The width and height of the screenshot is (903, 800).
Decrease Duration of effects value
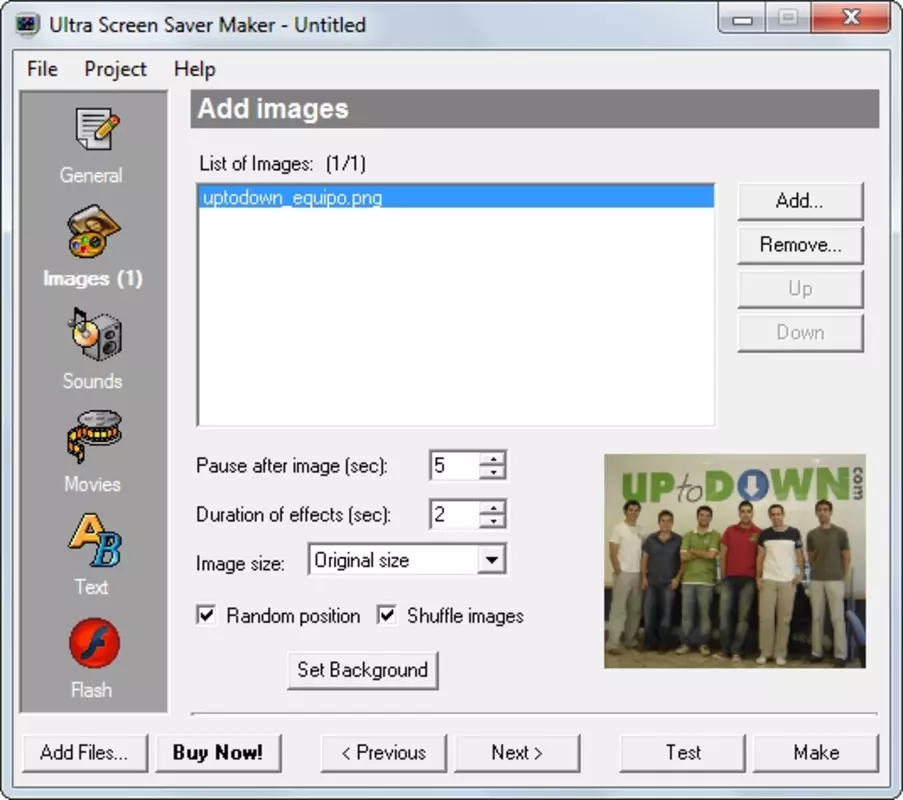pos(493,521)
